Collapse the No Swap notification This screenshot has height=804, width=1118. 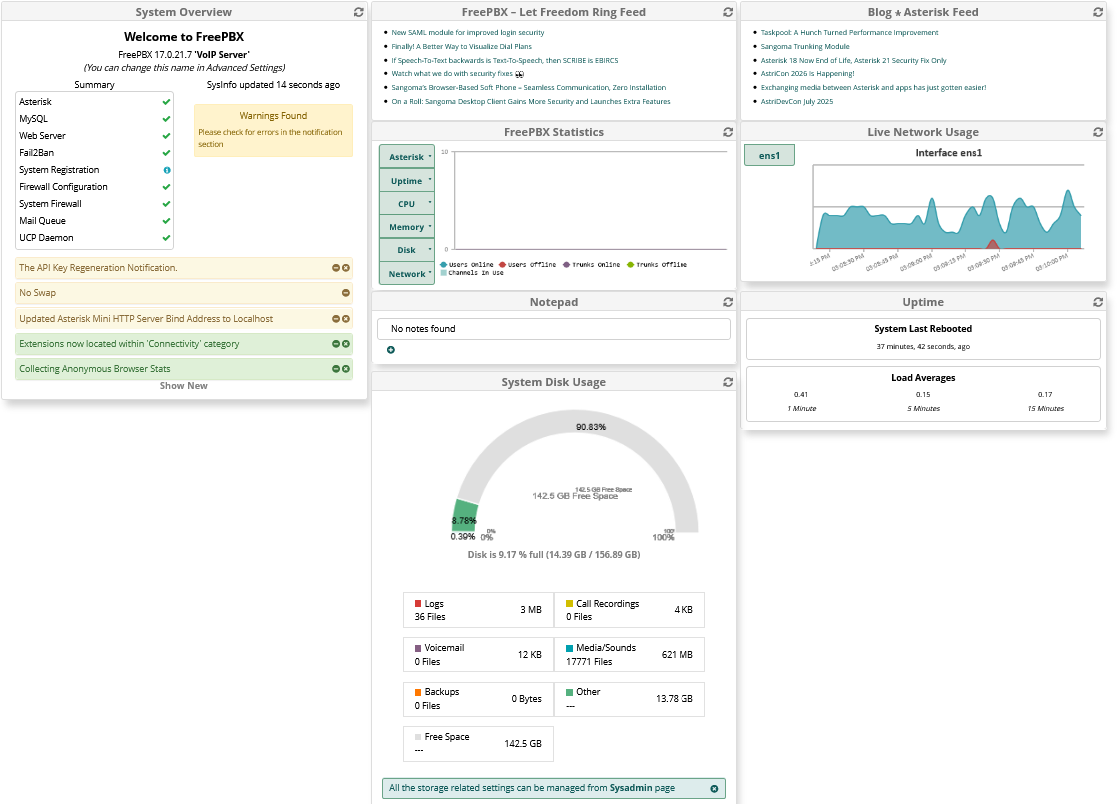click(346, 293)
